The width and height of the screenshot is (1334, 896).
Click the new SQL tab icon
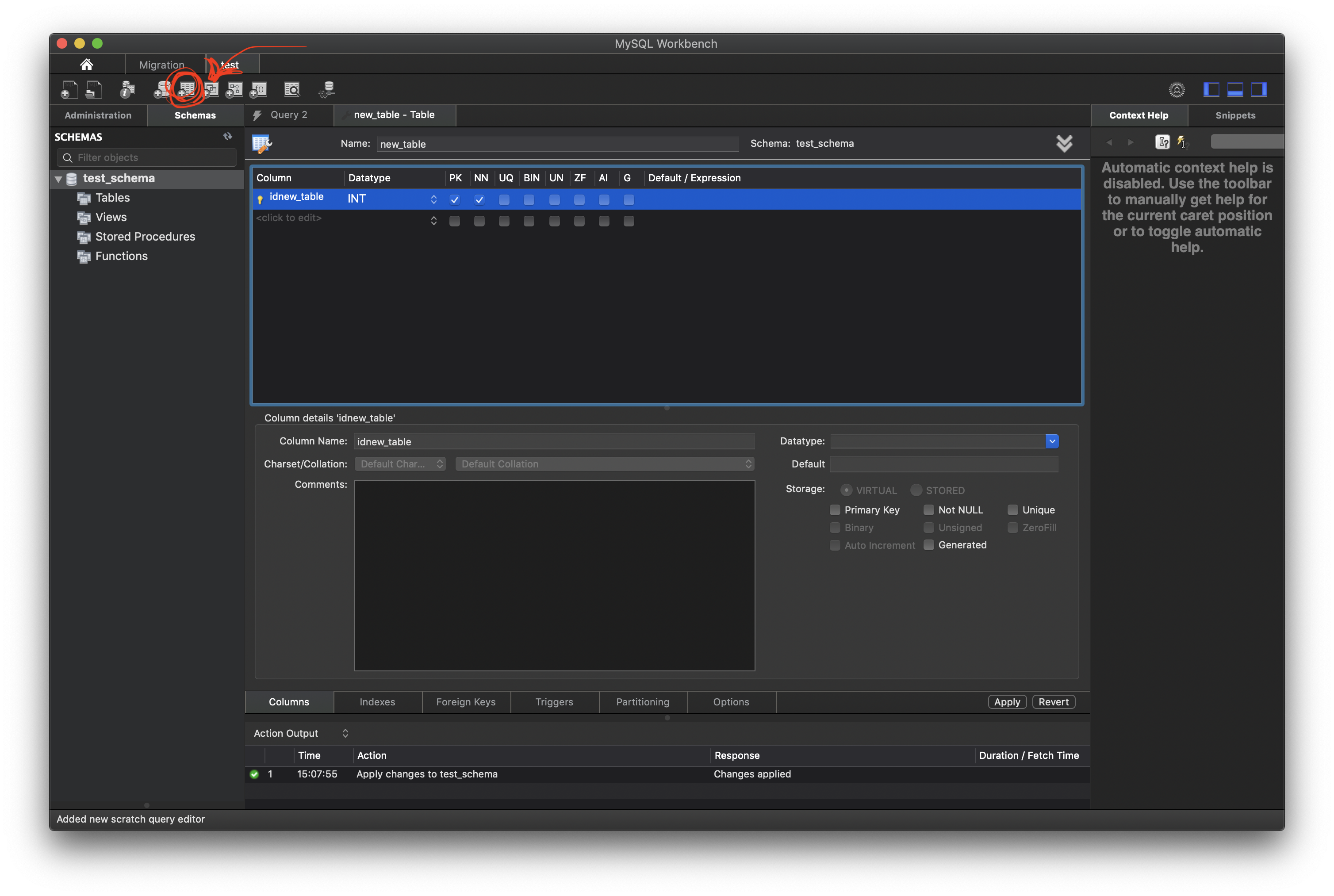click(69, 90)
